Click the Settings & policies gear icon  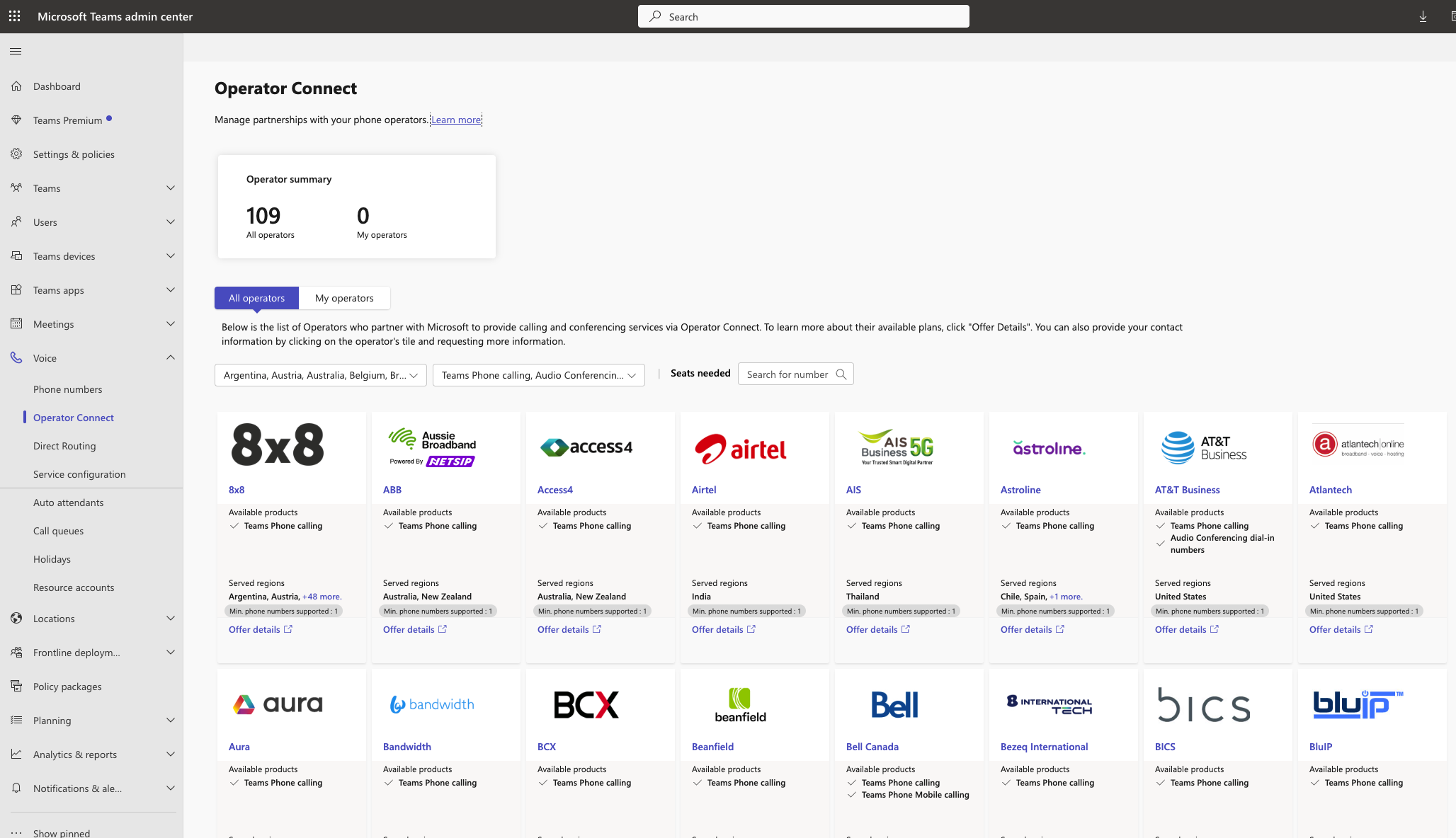point(16,154)
